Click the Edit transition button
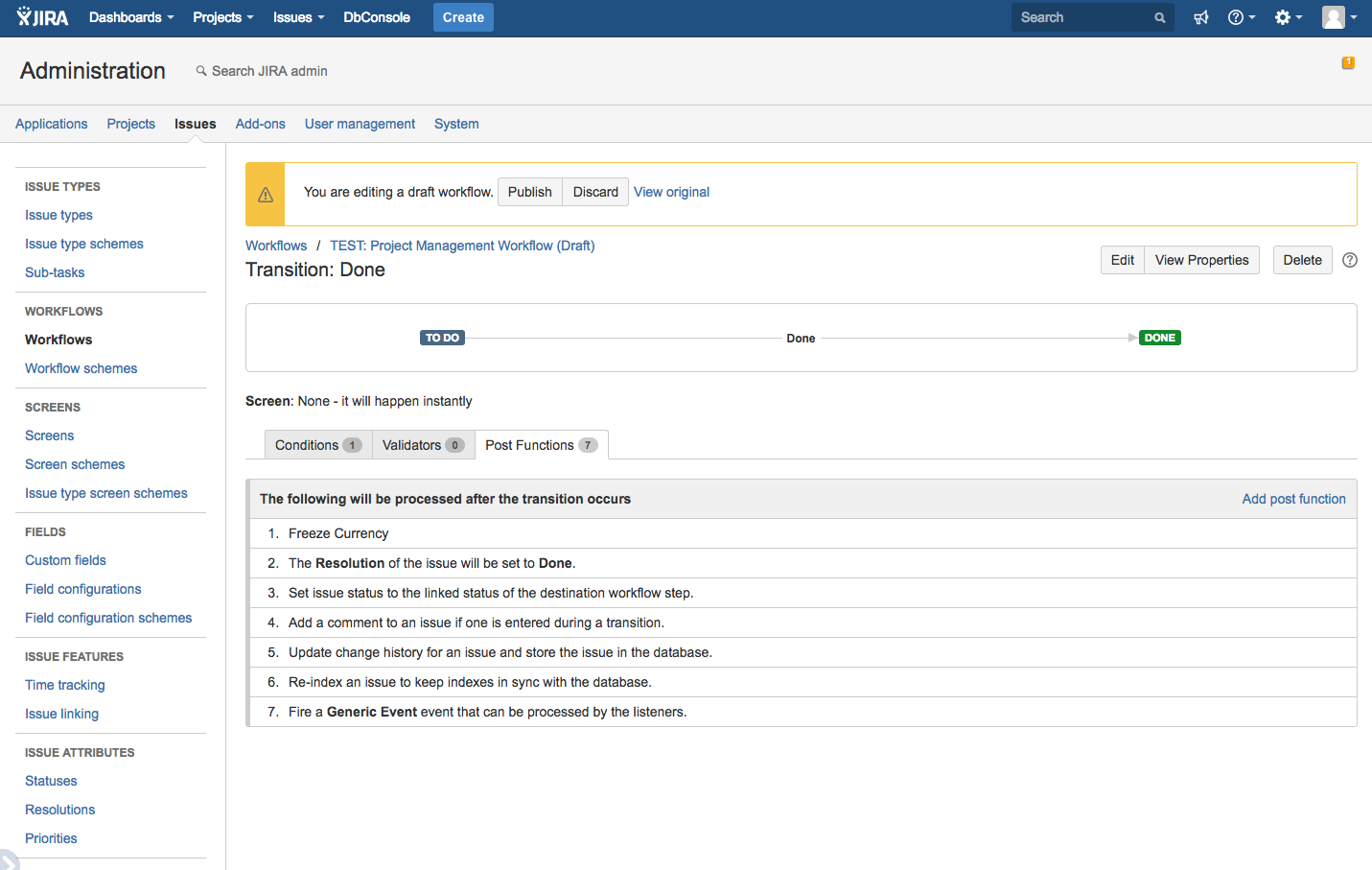1372x870 pixels. click(1123, 260)
